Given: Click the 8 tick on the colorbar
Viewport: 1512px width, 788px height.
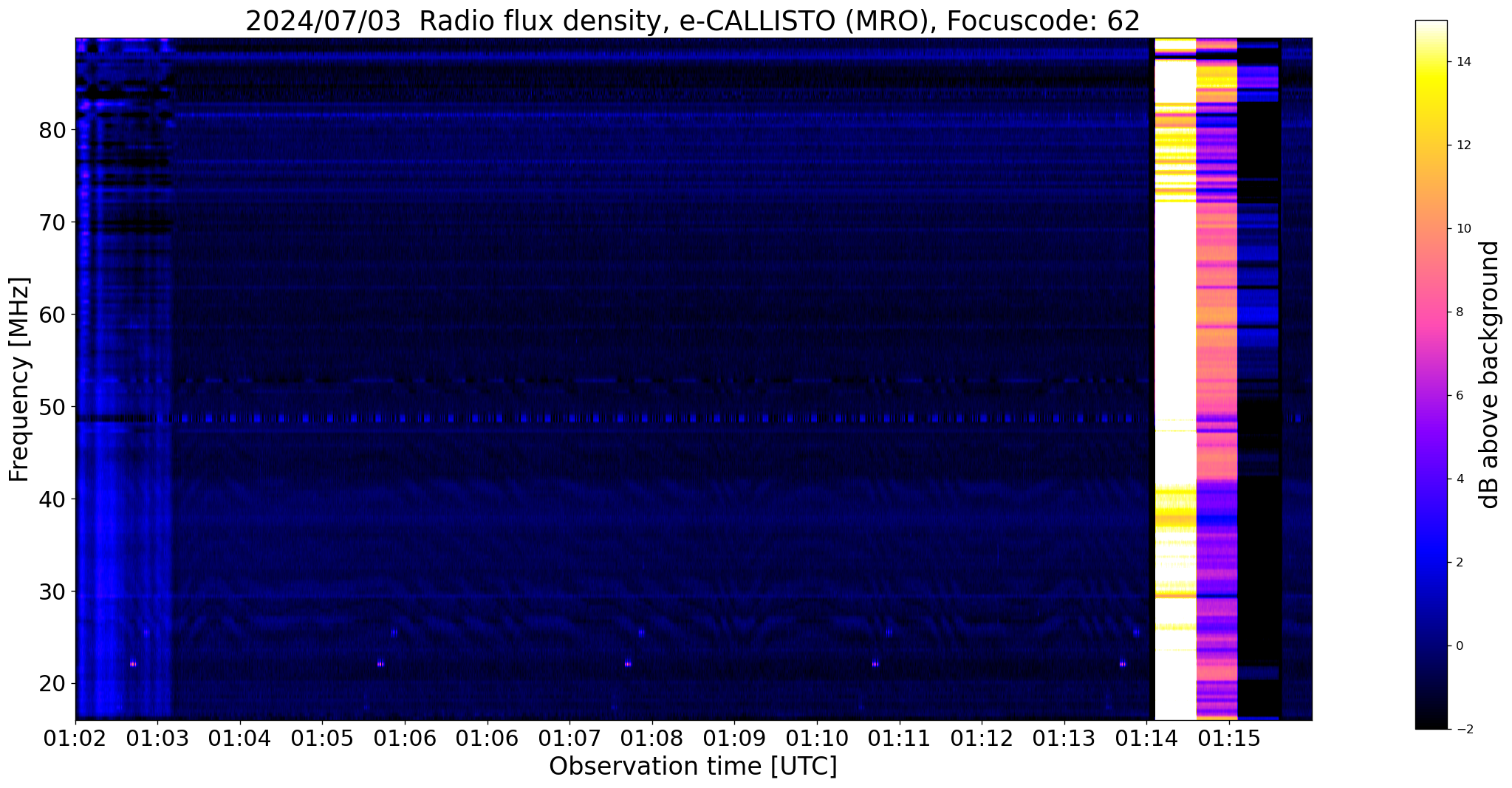Looking at the screenshot, I should 1459,312.
